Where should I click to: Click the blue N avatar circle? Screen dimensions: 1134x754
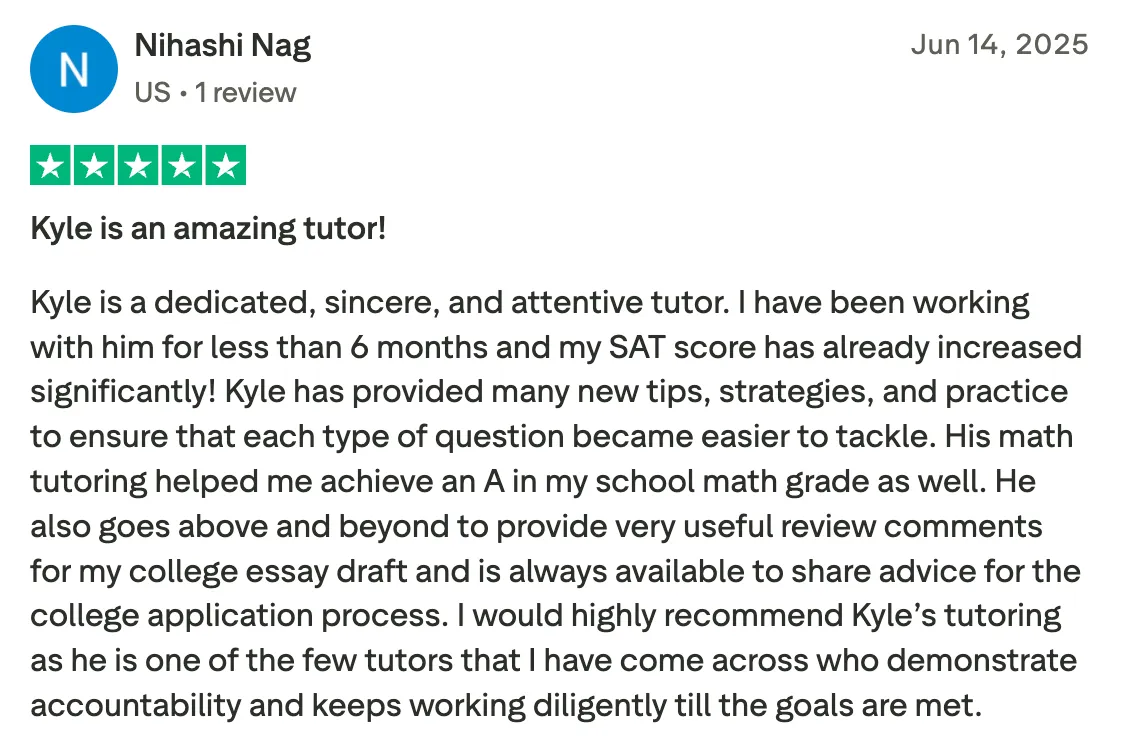click(74, 69)
